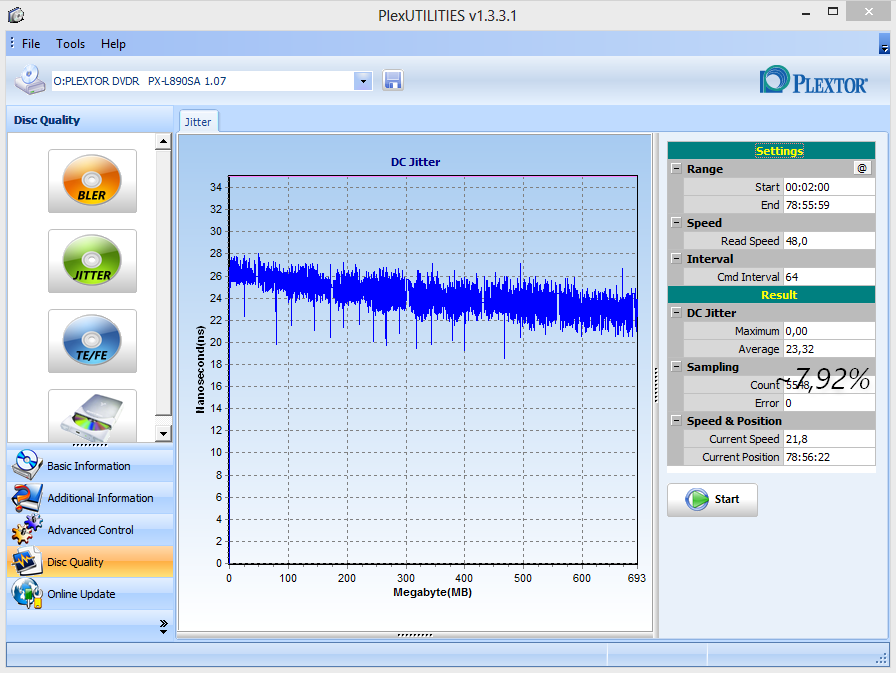
Task: Open the Tools menu
Action: point(70,44)
